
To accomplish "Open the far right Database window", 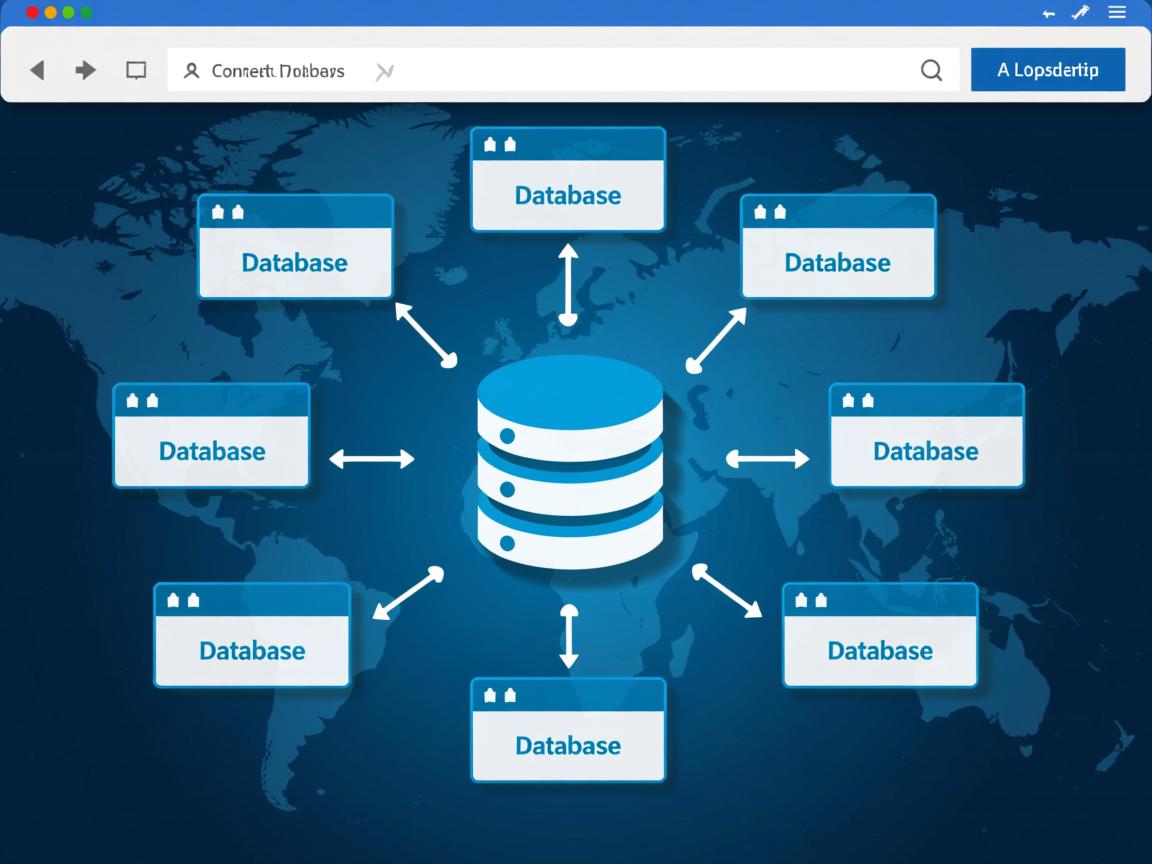I will (926, 436).
